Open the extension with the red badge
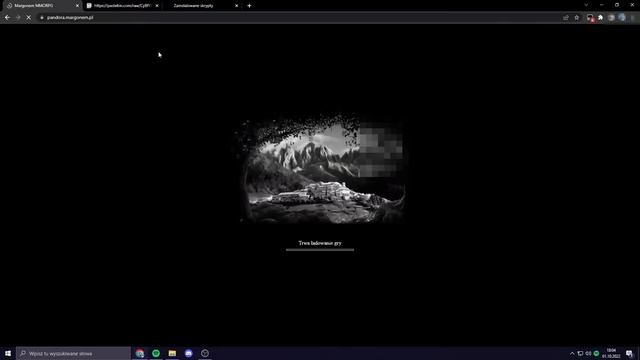The width and height of the screenshot is (640, 360). (590, 18)
